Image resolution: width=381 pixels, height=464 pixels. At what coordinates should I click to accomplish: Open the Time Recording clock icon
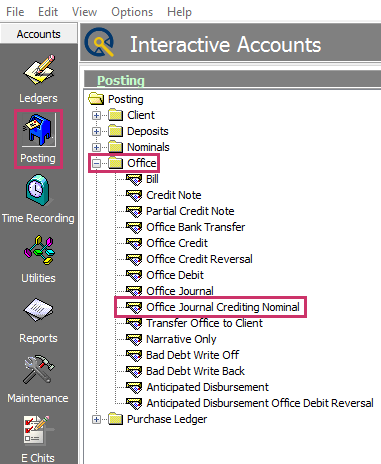[x=38, y=190]
